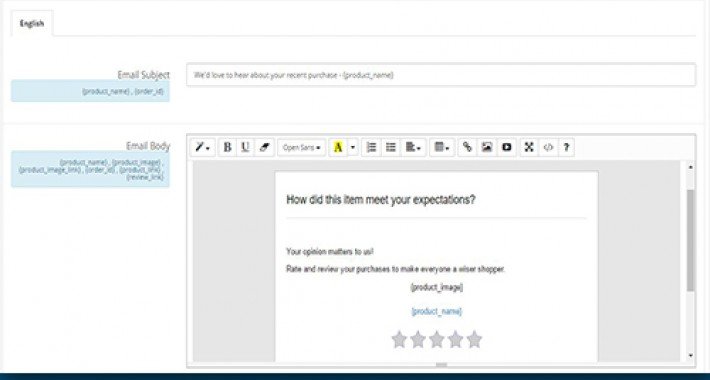Screen dimensions: 710x380
Task: Click the eraser Remove Font Style icon
Action: click(x=264, y=147)
